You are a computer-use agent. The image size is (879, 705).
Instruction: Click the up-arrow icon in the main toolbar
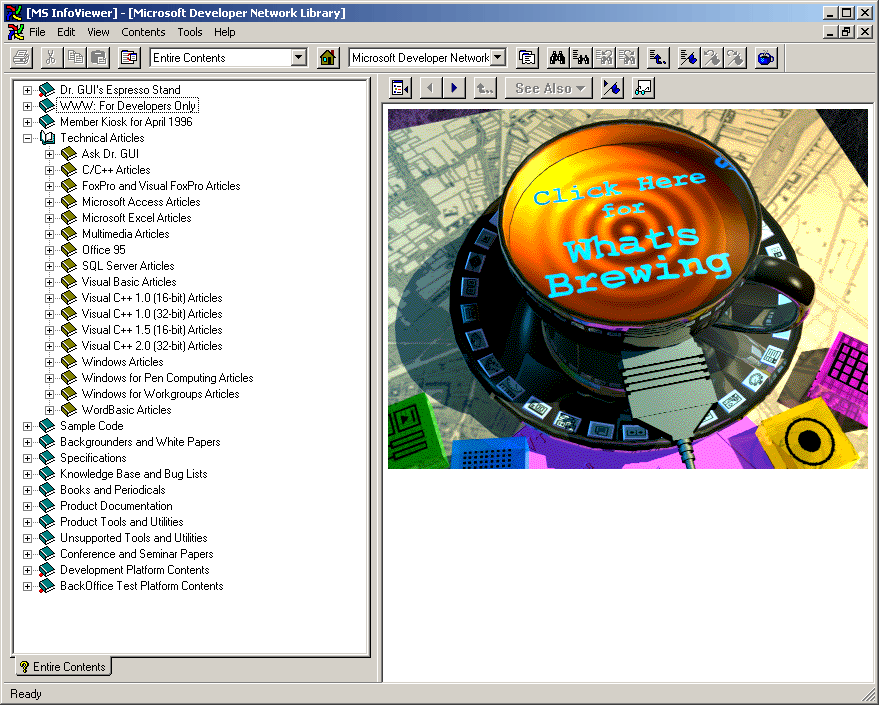point(658,58)
